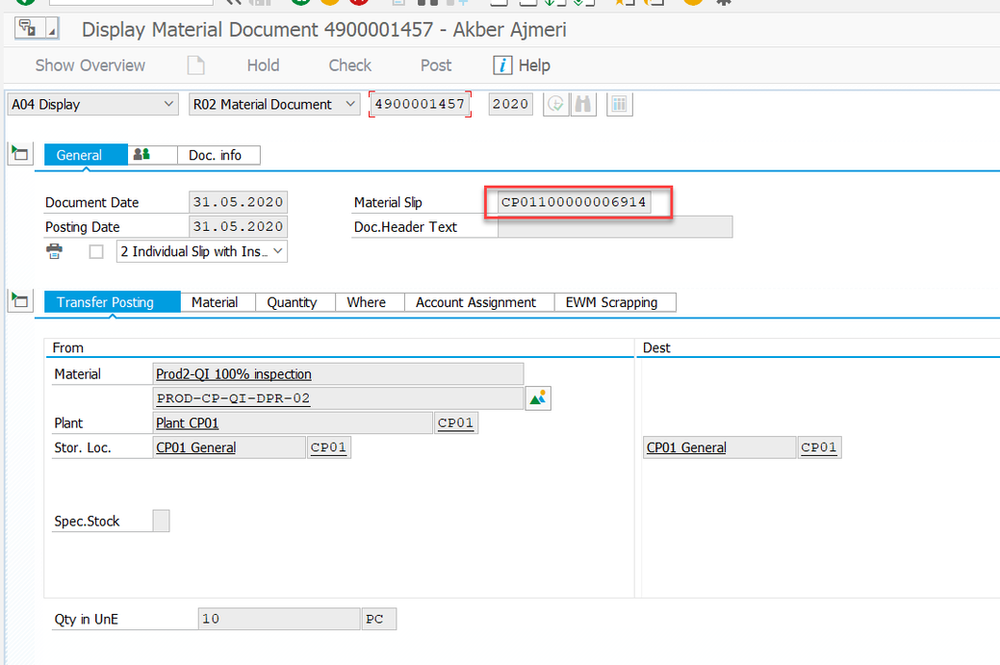This screenshot has width=1000, height=665.
Task: Open the A04 Display dropdown
Action: pos(170,103)
